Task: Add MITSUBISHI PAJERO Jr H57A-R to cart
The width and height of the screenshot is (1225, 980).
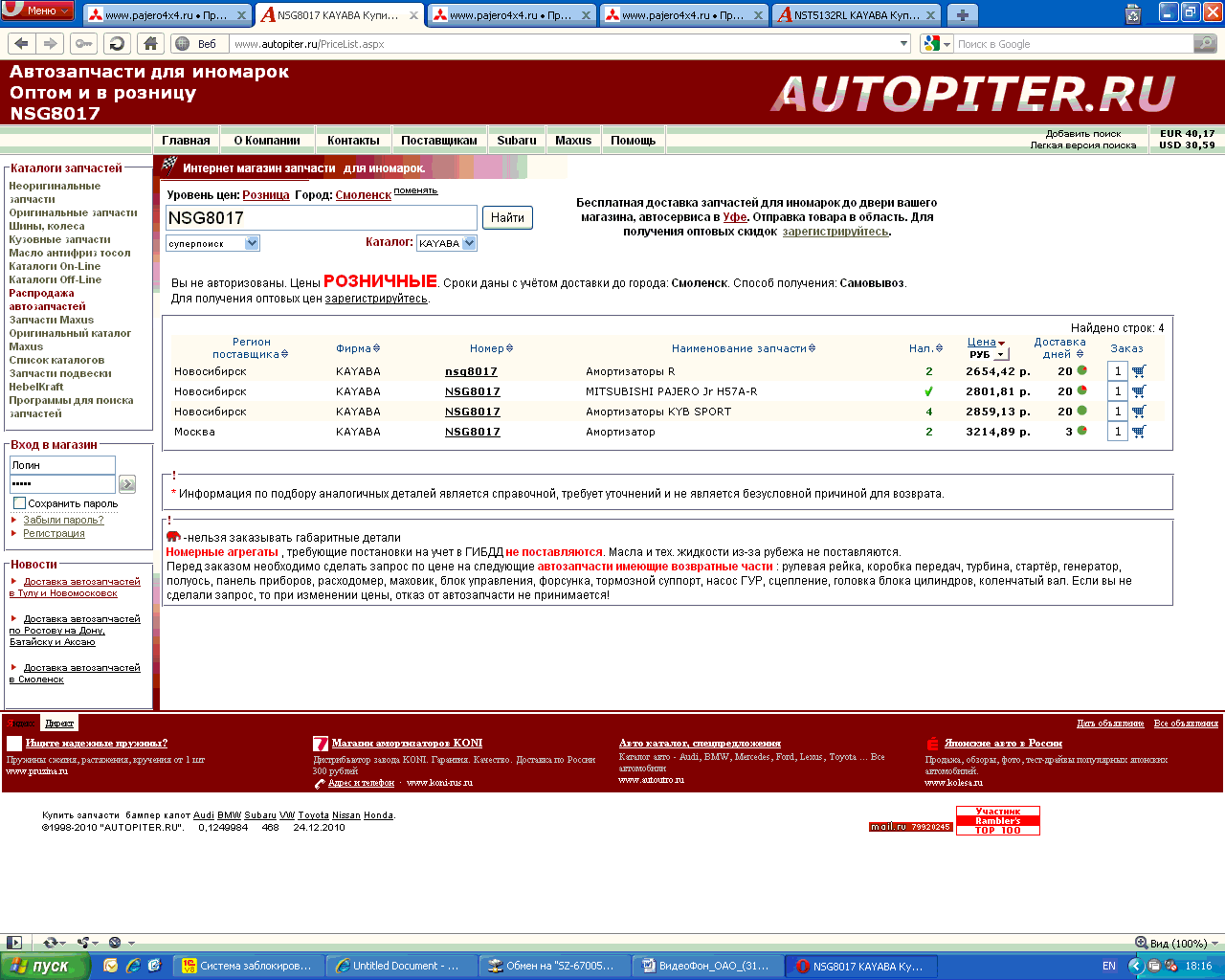Action: [x=1139, y=391]
